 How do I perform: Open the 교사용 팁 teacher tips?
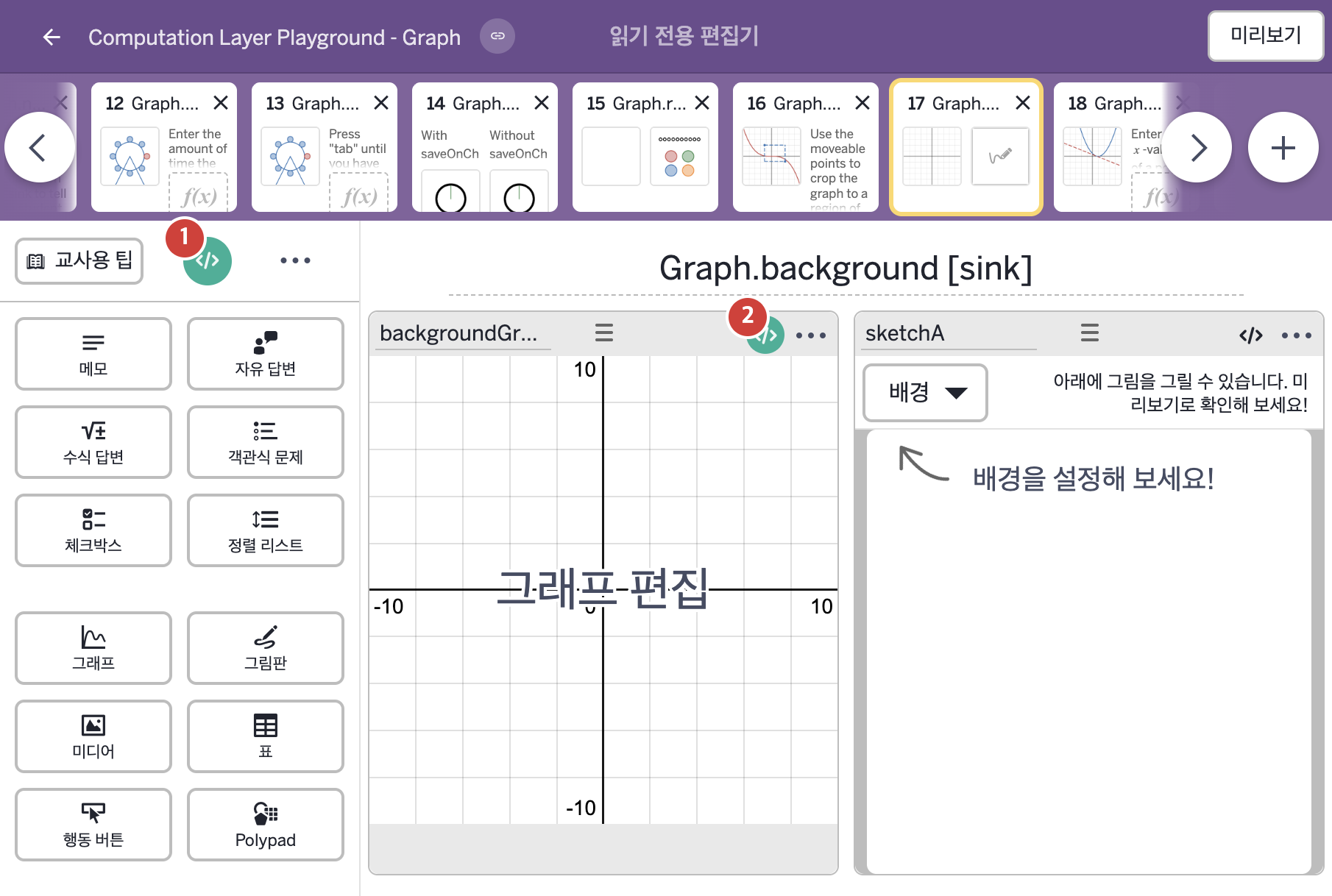tap(79, 260)
